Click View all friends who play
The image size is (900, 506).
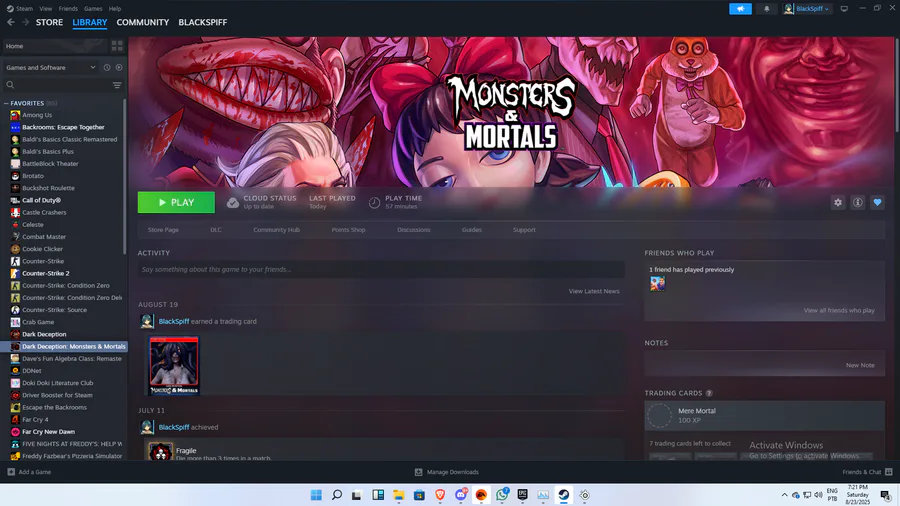839,310
